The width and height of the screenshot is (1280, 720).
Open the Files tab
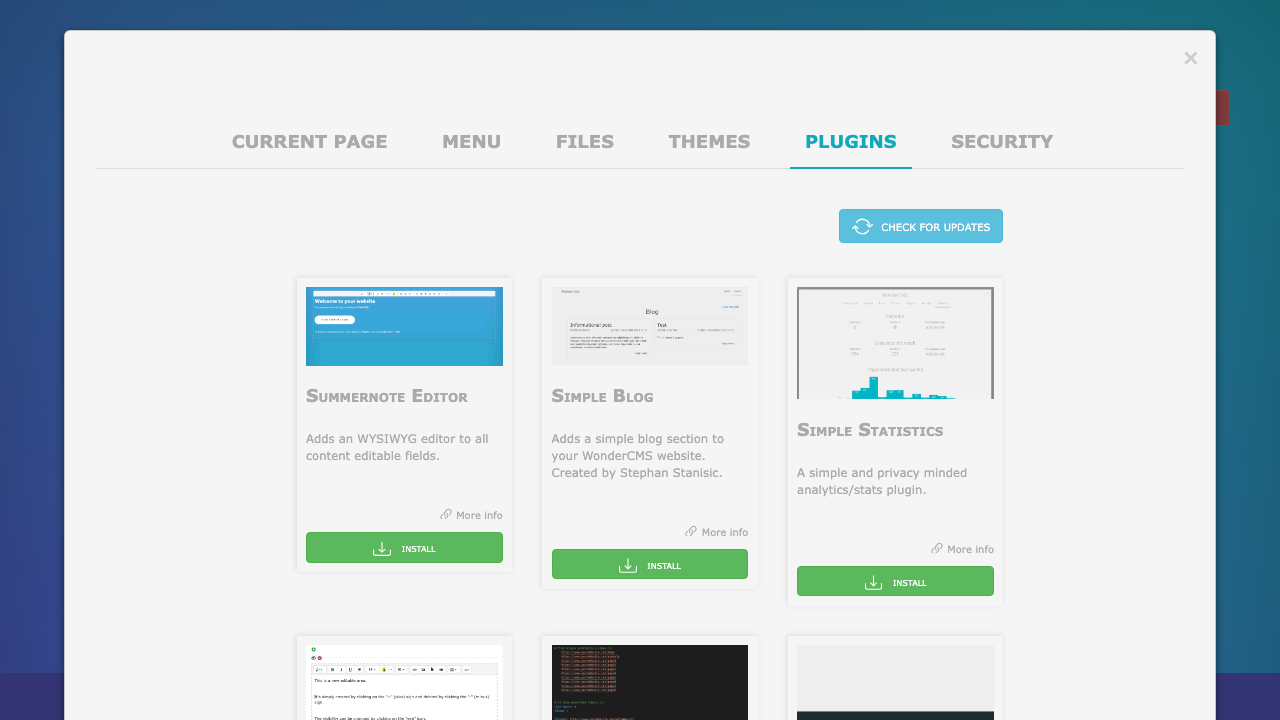(585, 141)
